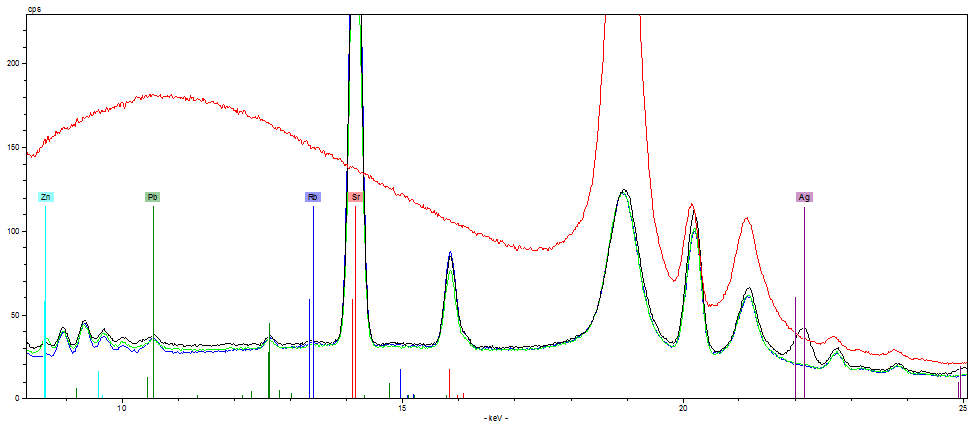Select the Sr element label
Screen dimensions: 975x425
coord(356,197)
